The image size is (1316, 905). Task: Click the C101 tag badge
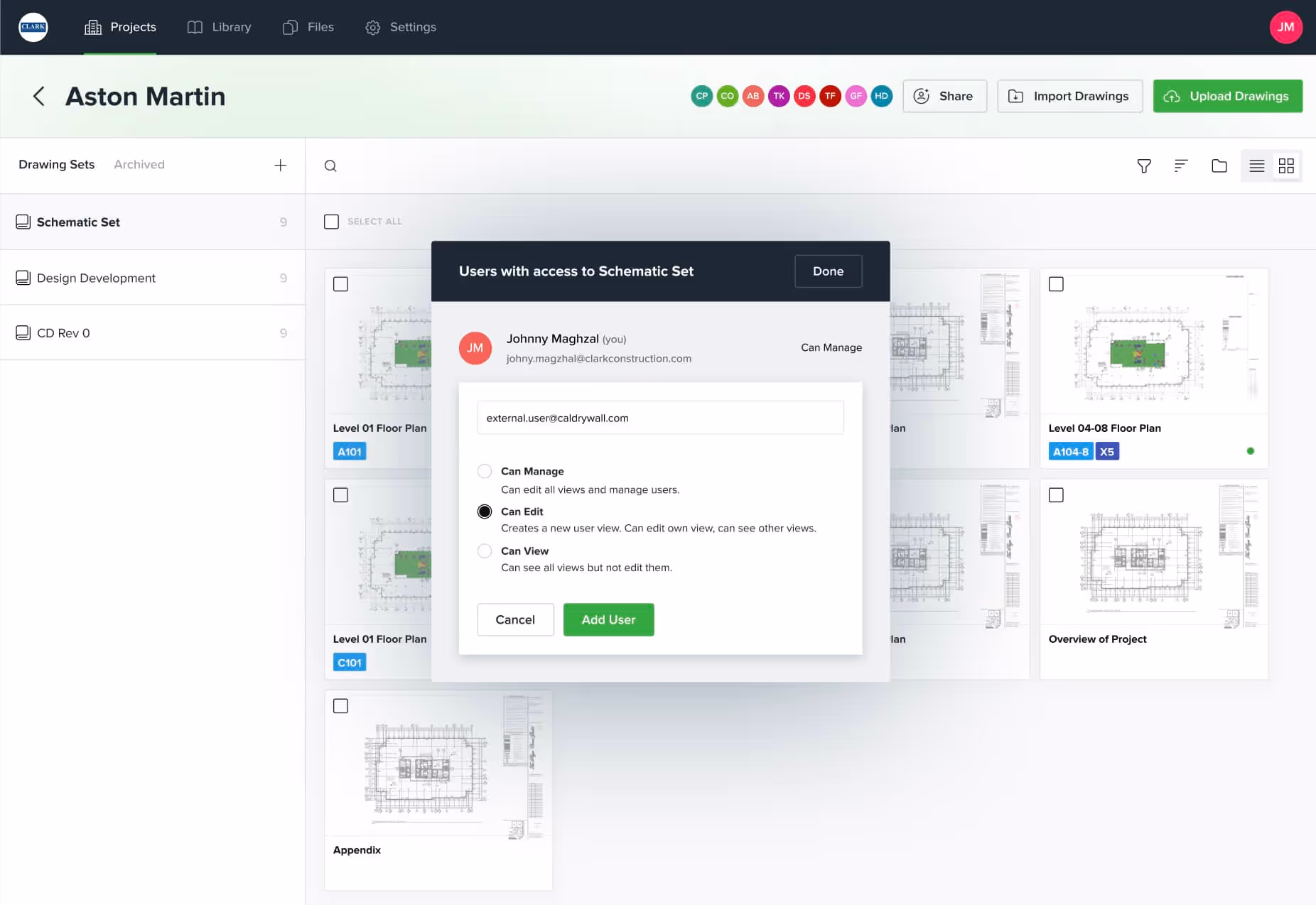[350, 662]
